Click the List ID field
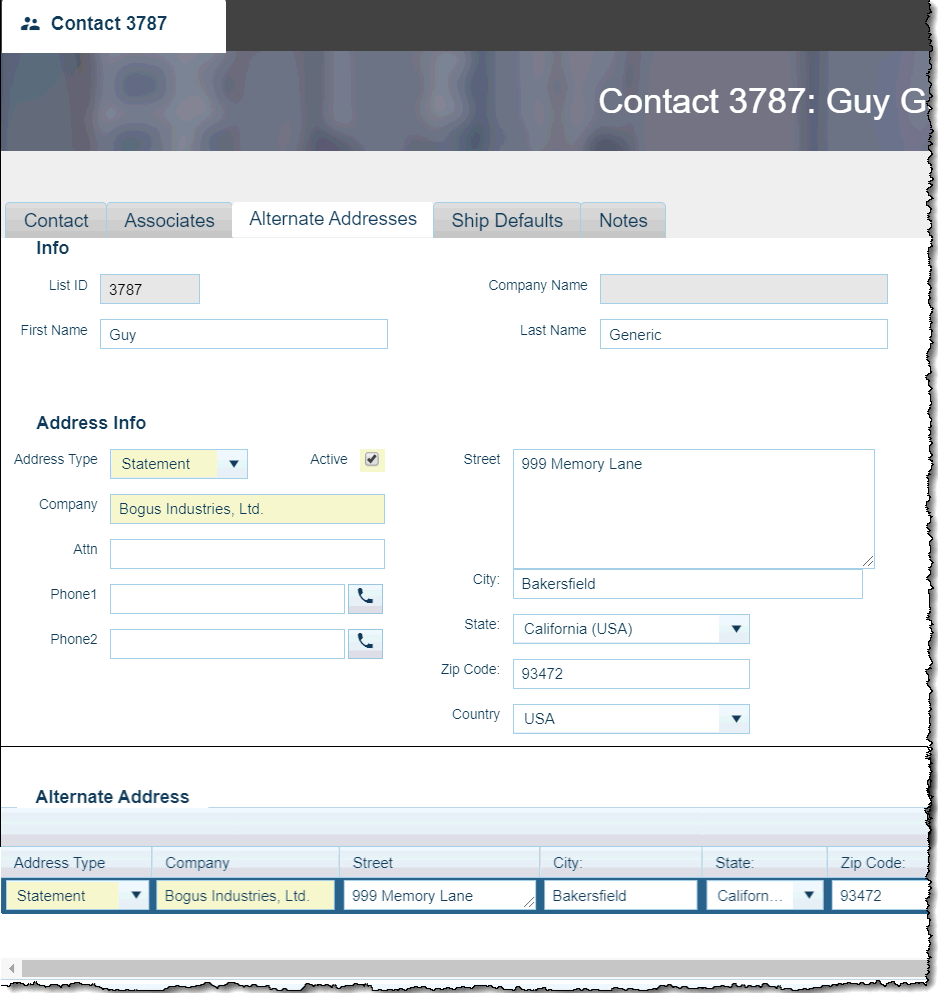 (149, 289)
